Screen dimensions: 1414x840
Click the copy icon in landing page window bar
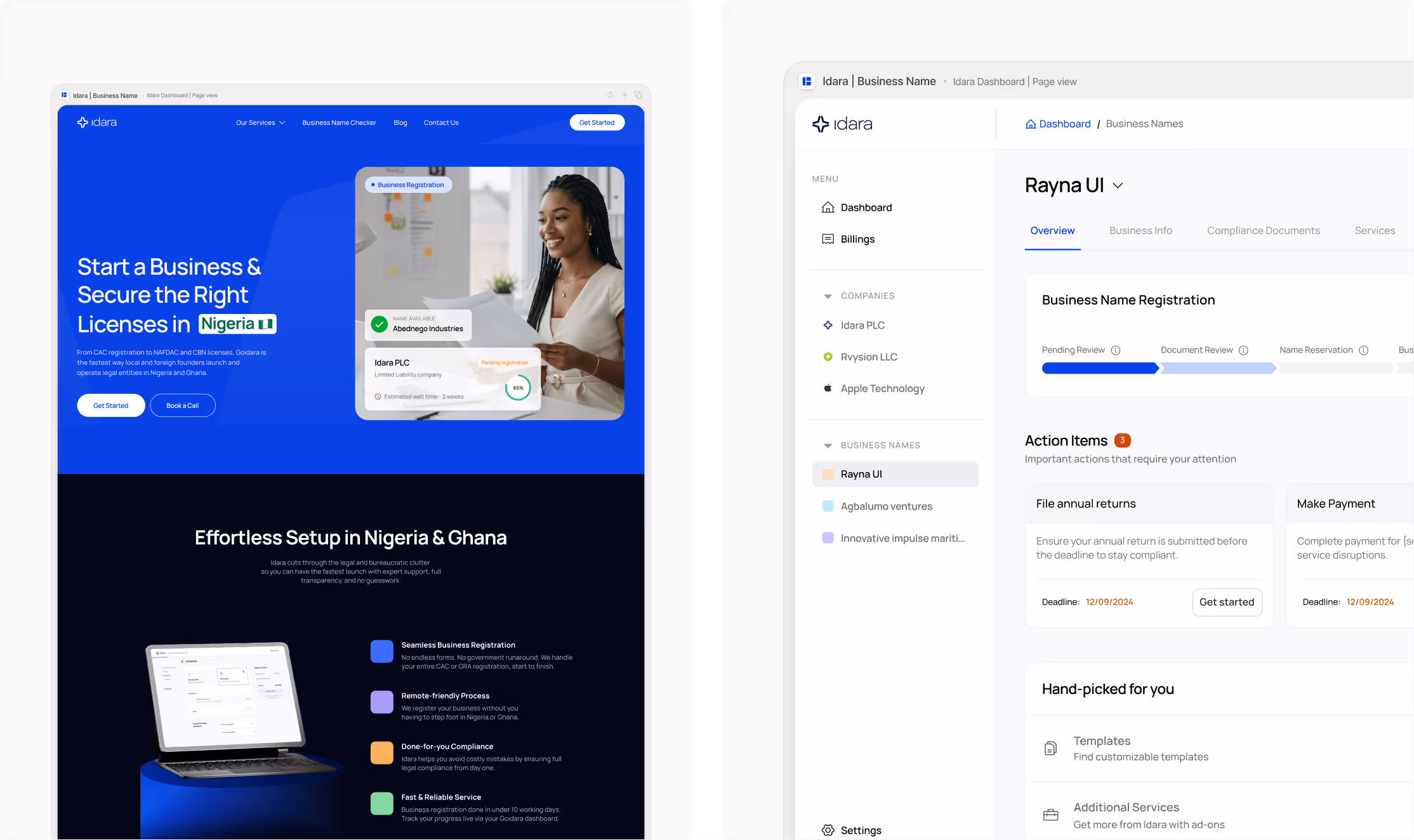point(638,95)
